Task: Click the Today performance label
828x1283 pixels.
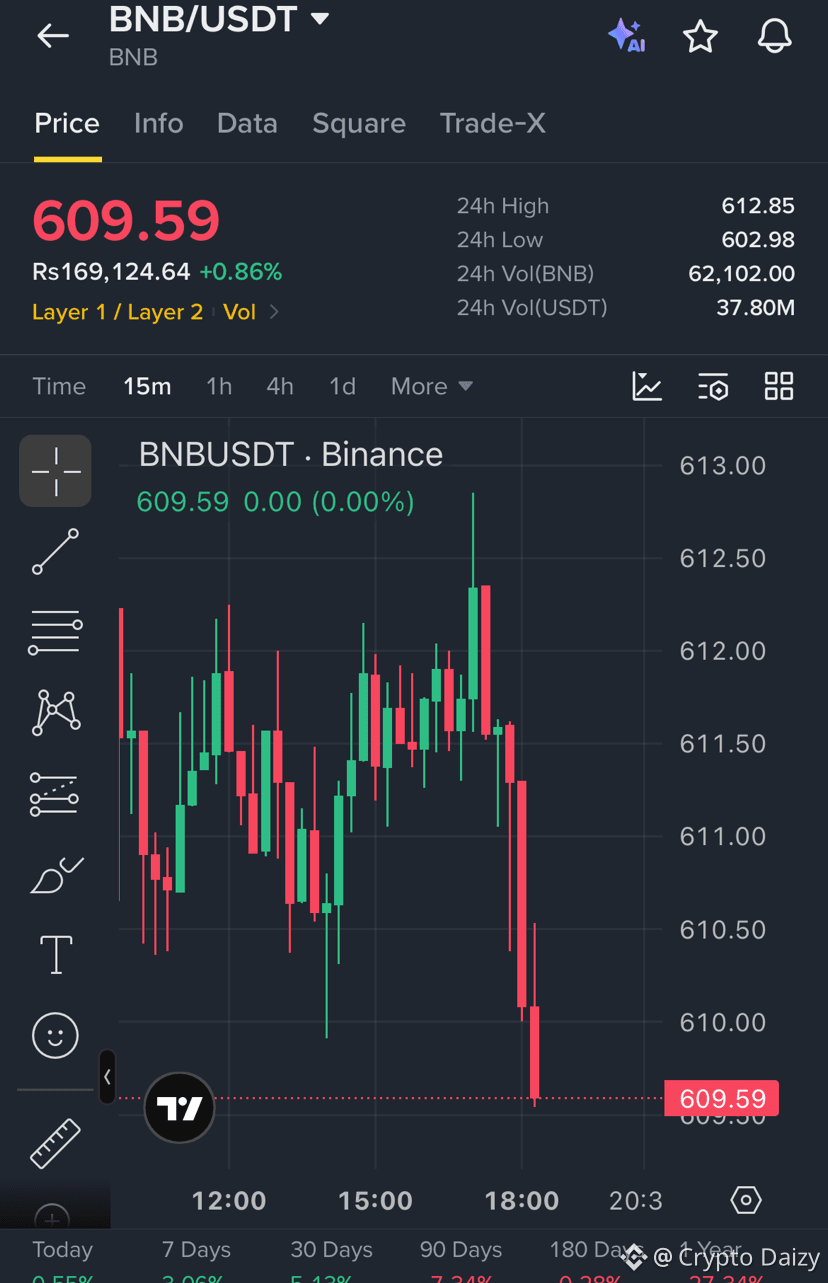Action: (x=62, y=1250)
